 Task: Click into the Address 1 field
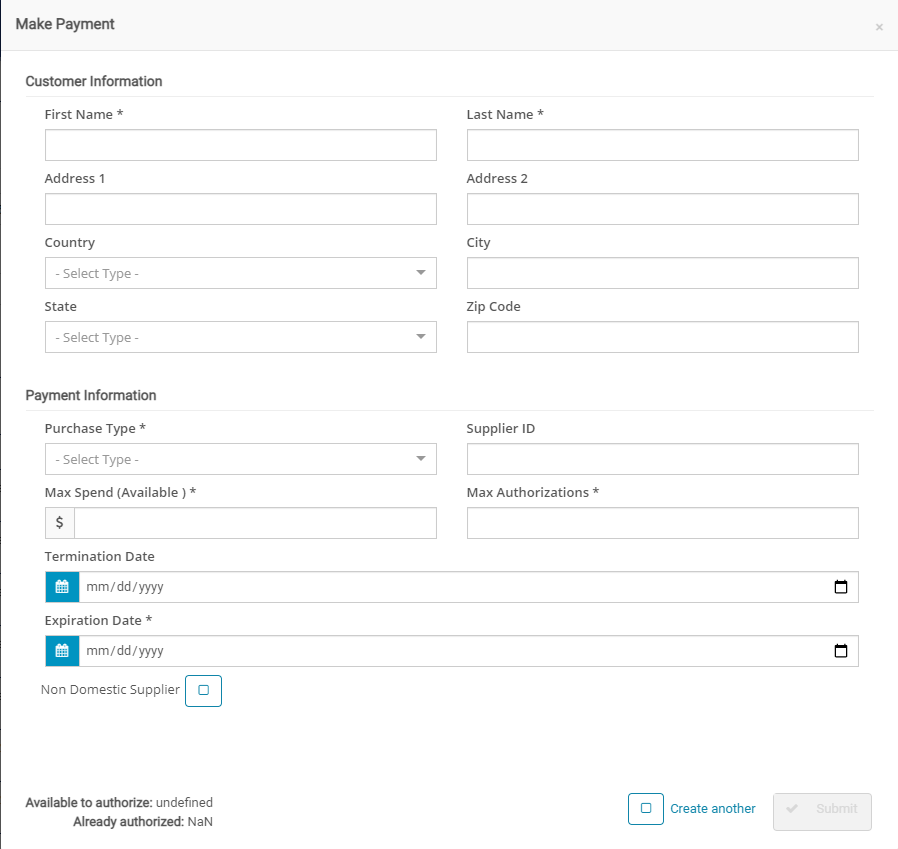coord(241,209)
